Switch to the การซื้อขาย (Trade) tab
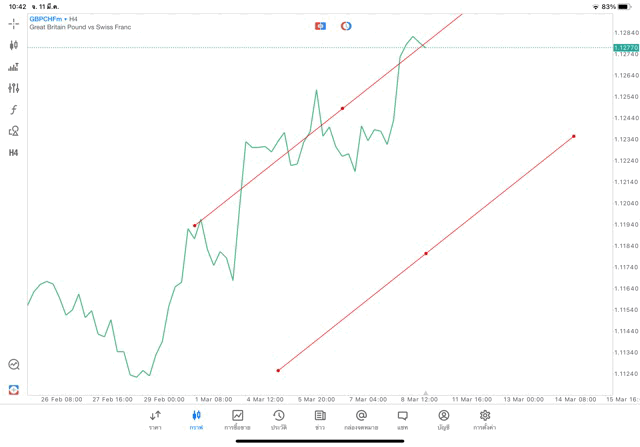Screen dimensions: 640x447 pyautogui.click(x=237, y=419)
